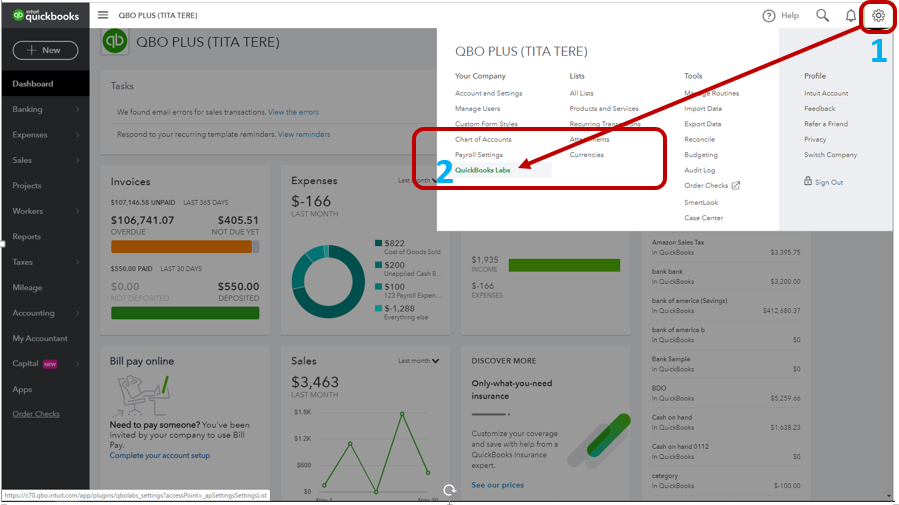The height and width of the screenshot is (505, 899).
Task: Click the QuickBooks logo
Action: pyautogui.click(x=46, y=15)
